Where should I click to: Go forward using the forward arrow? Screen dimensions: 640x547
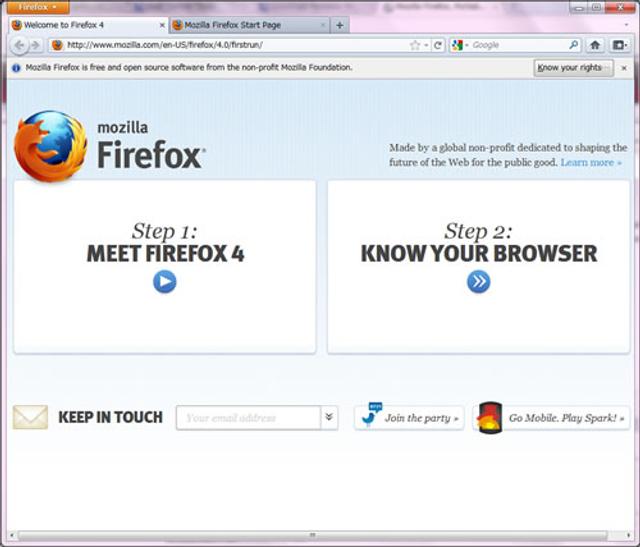tap(36, 45)
